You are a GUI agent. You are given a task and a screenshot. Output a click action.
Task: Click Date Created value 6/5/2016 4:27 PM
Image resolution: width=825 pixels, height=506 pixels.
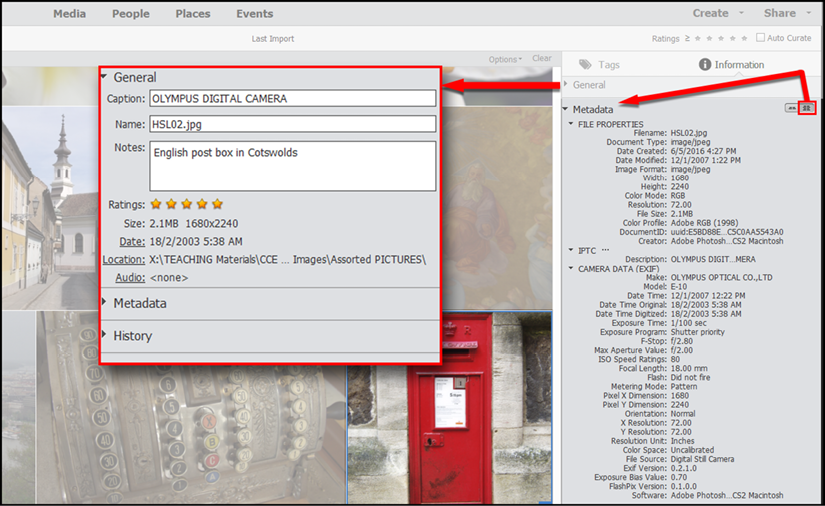tap(703, 151)
